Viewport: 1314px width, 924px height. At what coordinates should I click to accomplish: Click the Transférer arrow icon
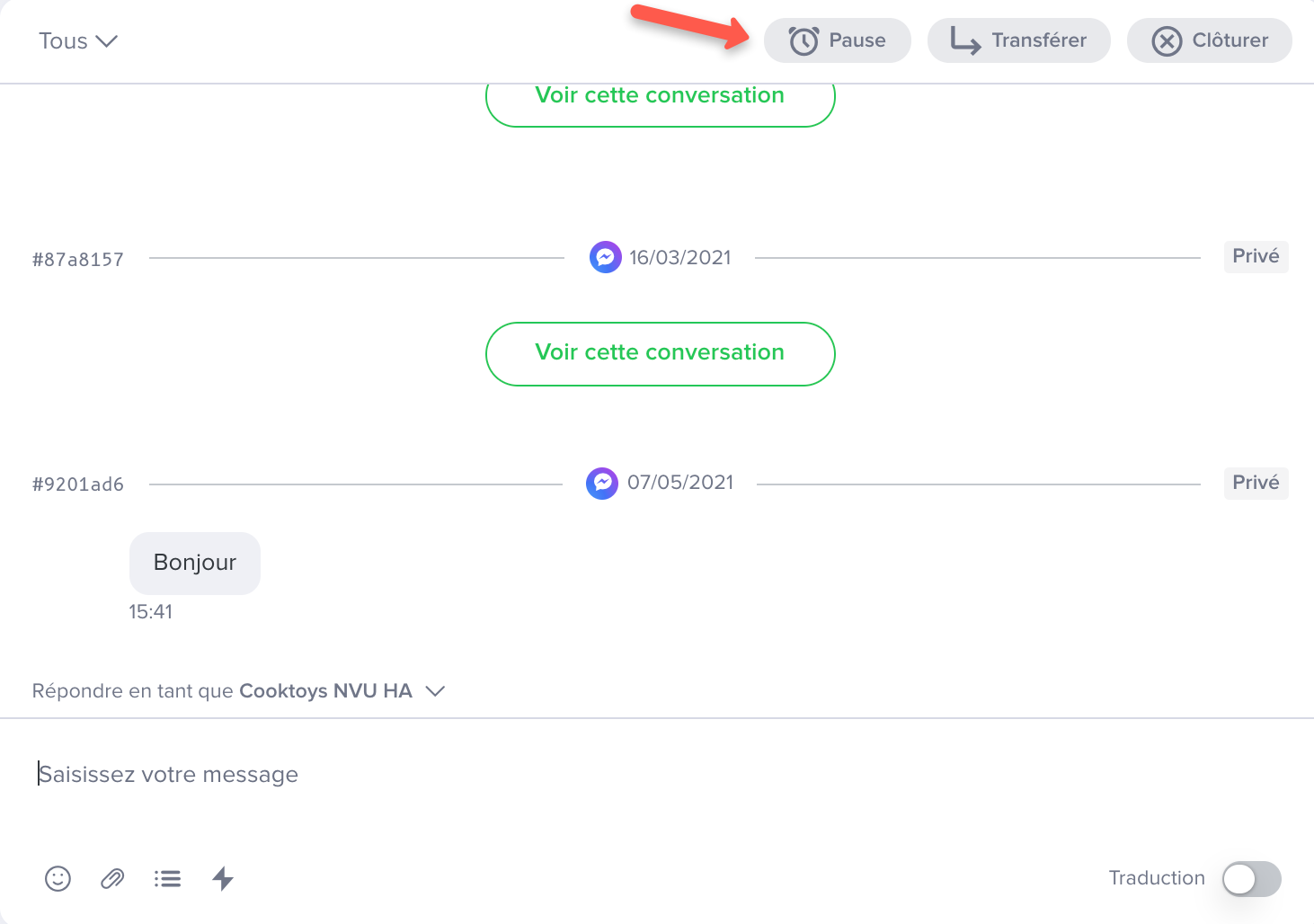click(965, 40)
